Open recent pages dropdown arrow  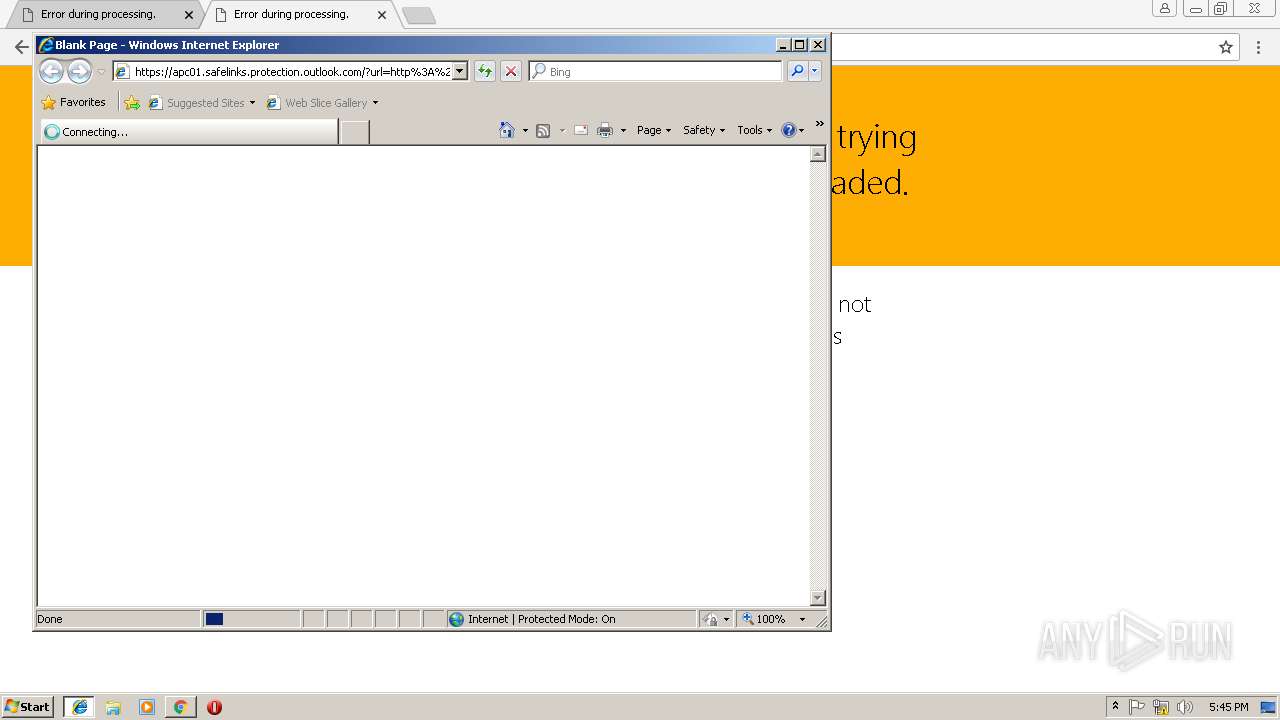click(101, 72)
